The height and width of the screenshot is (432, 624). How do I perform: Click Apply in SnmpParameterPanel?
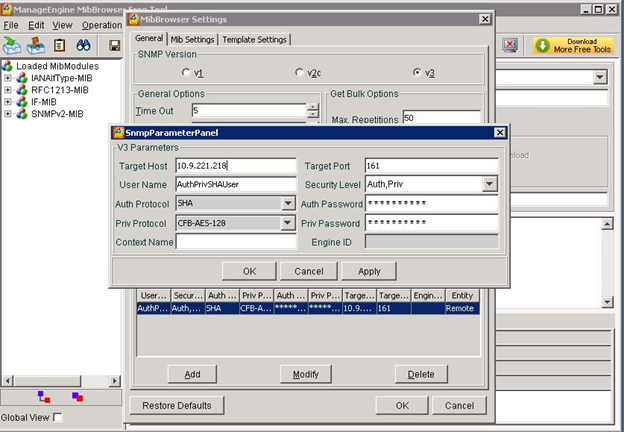pos(369,271)
